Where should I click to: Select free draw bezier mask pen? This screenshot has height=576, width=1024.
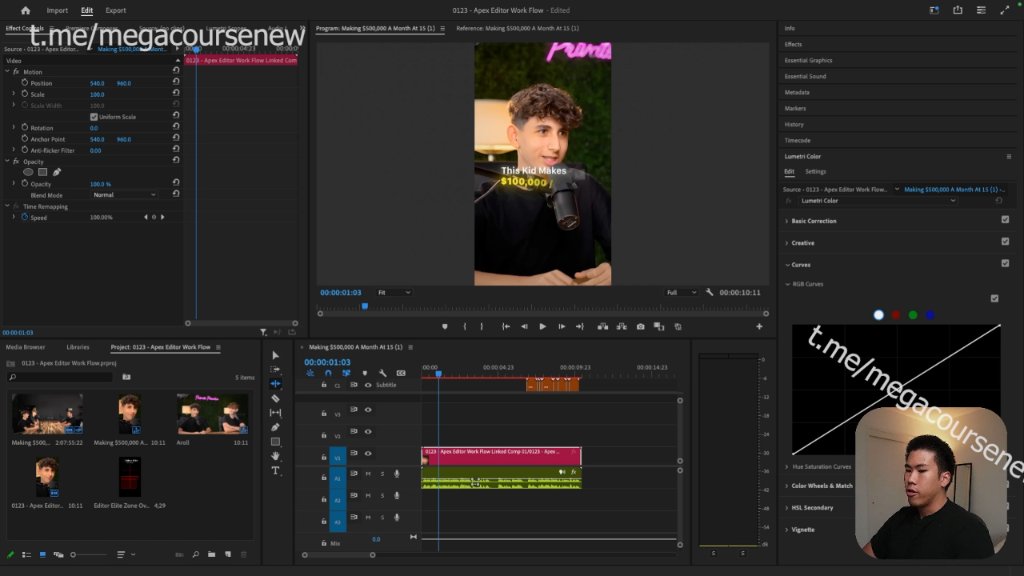pyautogui.click(x=57, y=172)
